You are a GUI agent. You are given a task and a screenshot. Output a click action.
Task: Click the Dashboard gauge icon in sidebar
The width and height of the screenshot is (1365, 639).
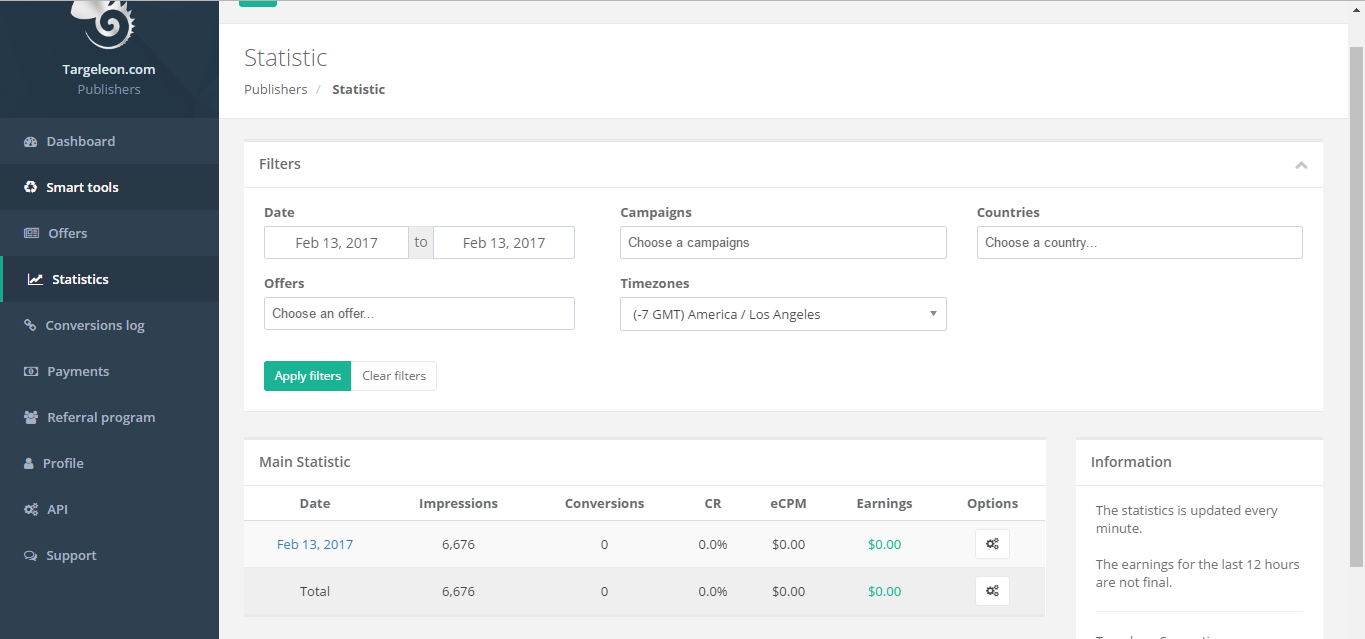31,142
